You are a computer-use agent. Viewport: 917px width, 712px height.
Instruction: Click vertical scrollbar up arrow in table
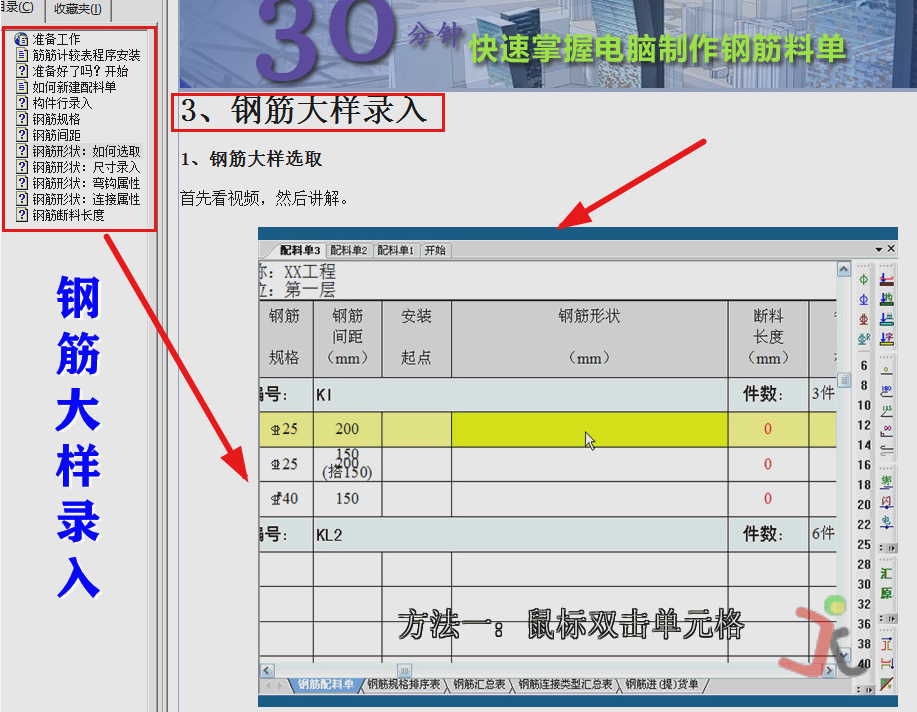click(x=843, y=269)
